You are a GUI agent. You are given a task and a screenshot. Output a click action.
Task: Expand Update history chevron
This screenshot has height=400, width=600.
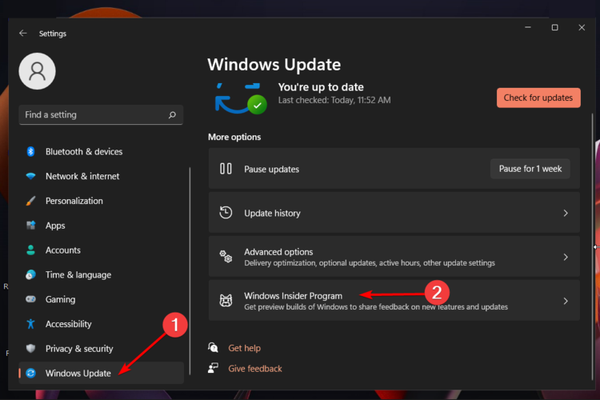click(x=565, y=213)
